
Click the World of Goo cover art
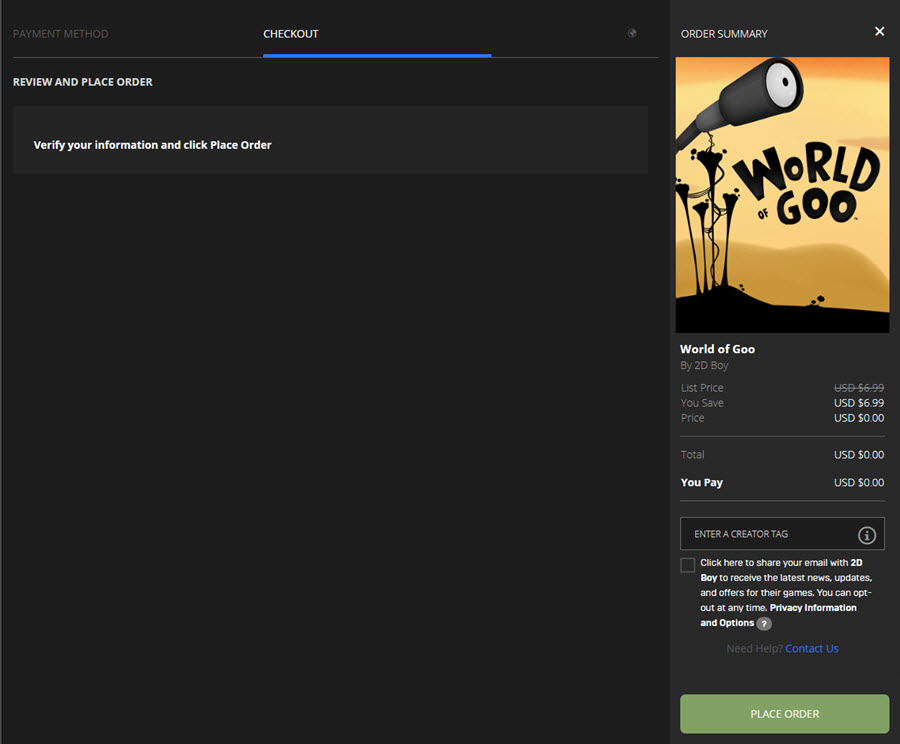[782, 195]
